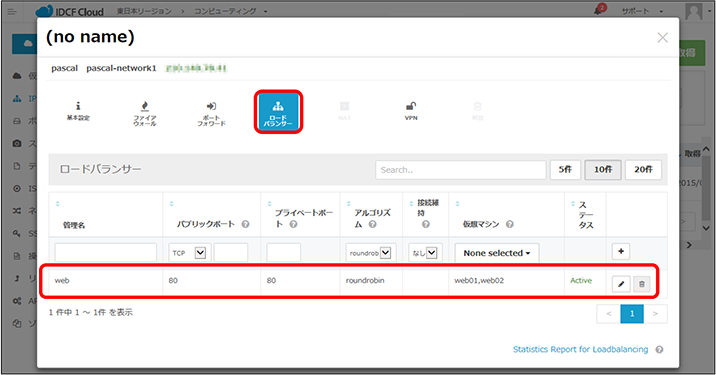Sort by 管理名 column arrows

(x=58, y=204)
